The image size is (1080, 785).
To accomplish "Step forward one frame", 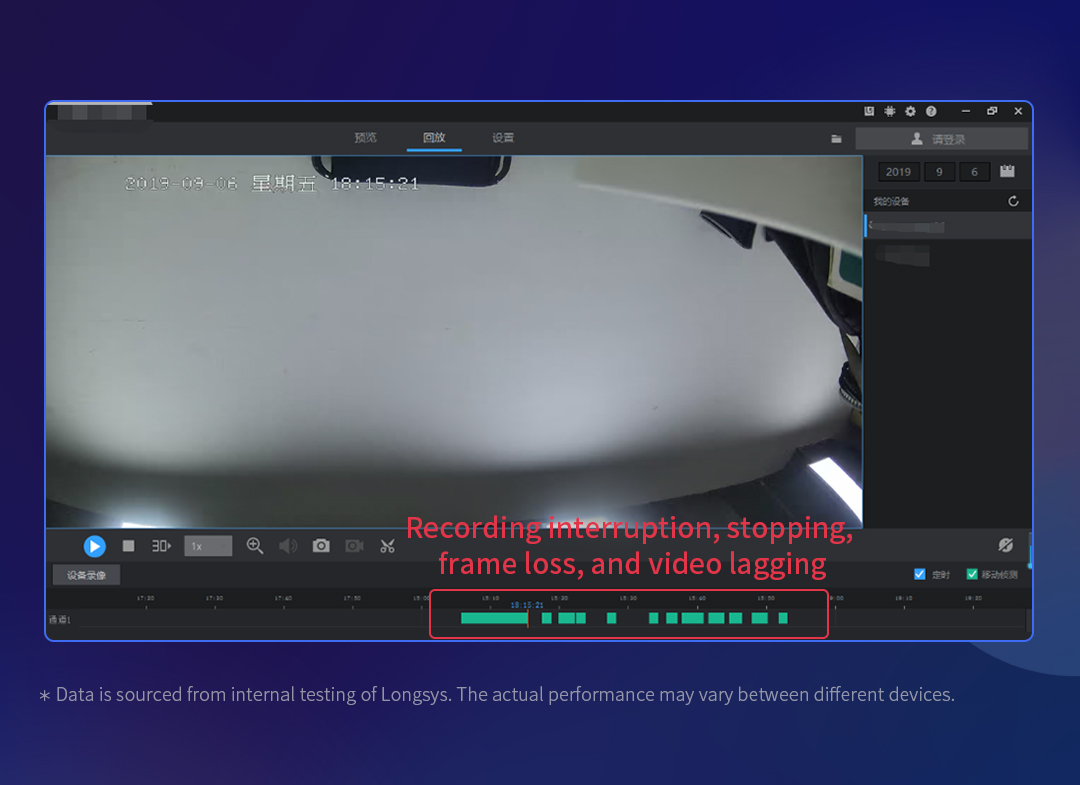I will [x=161, y=546].
